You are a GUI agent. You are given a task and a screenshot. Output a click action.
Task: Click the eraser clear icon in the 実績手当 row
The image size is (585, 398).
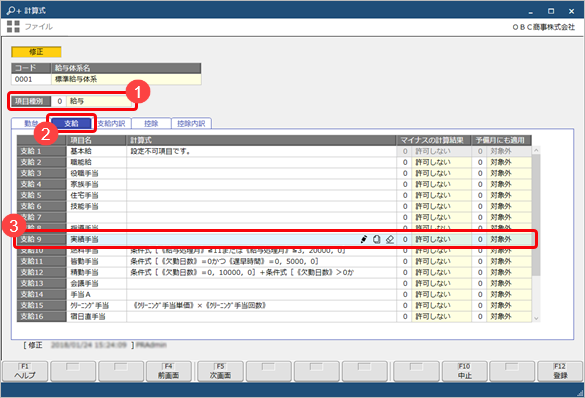point(390,239)
